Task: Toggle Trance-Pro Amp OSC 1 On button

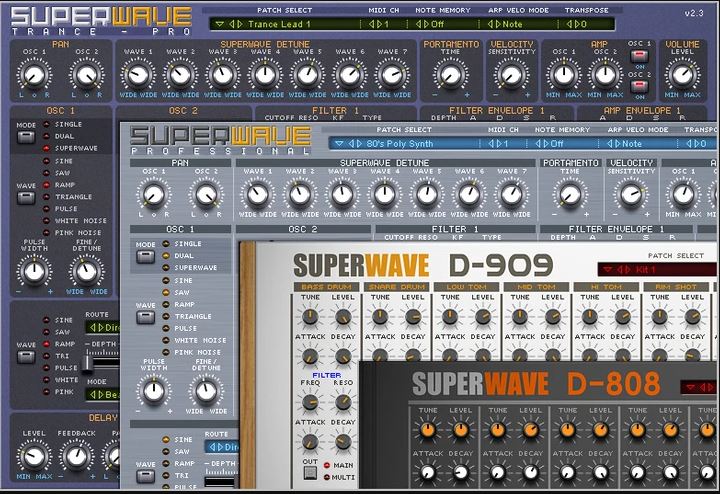Action: (639, 56)
